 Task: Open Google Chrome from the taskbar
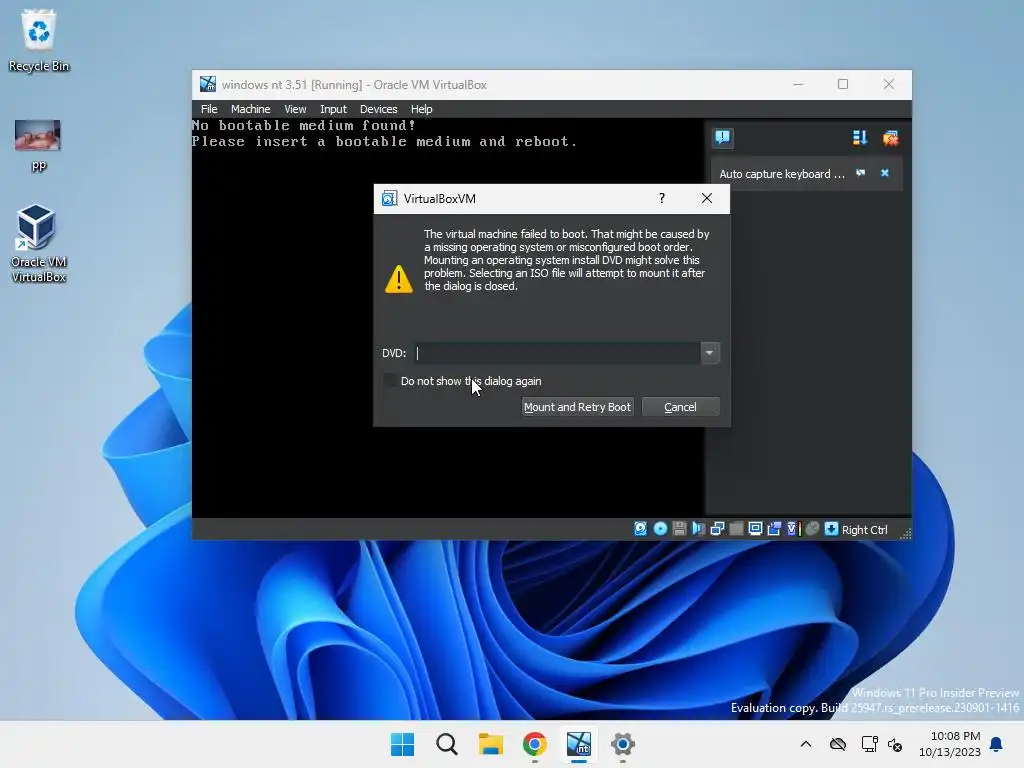(x=535, y=744)
